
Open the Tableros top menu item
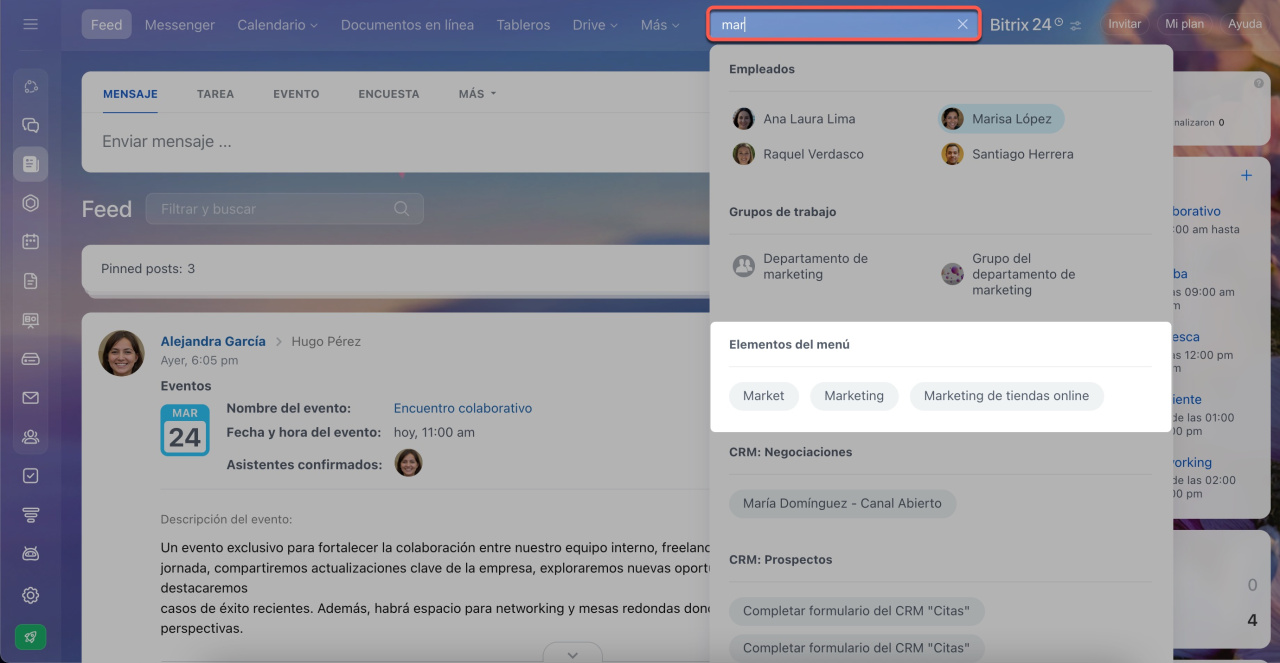(523, 25)
